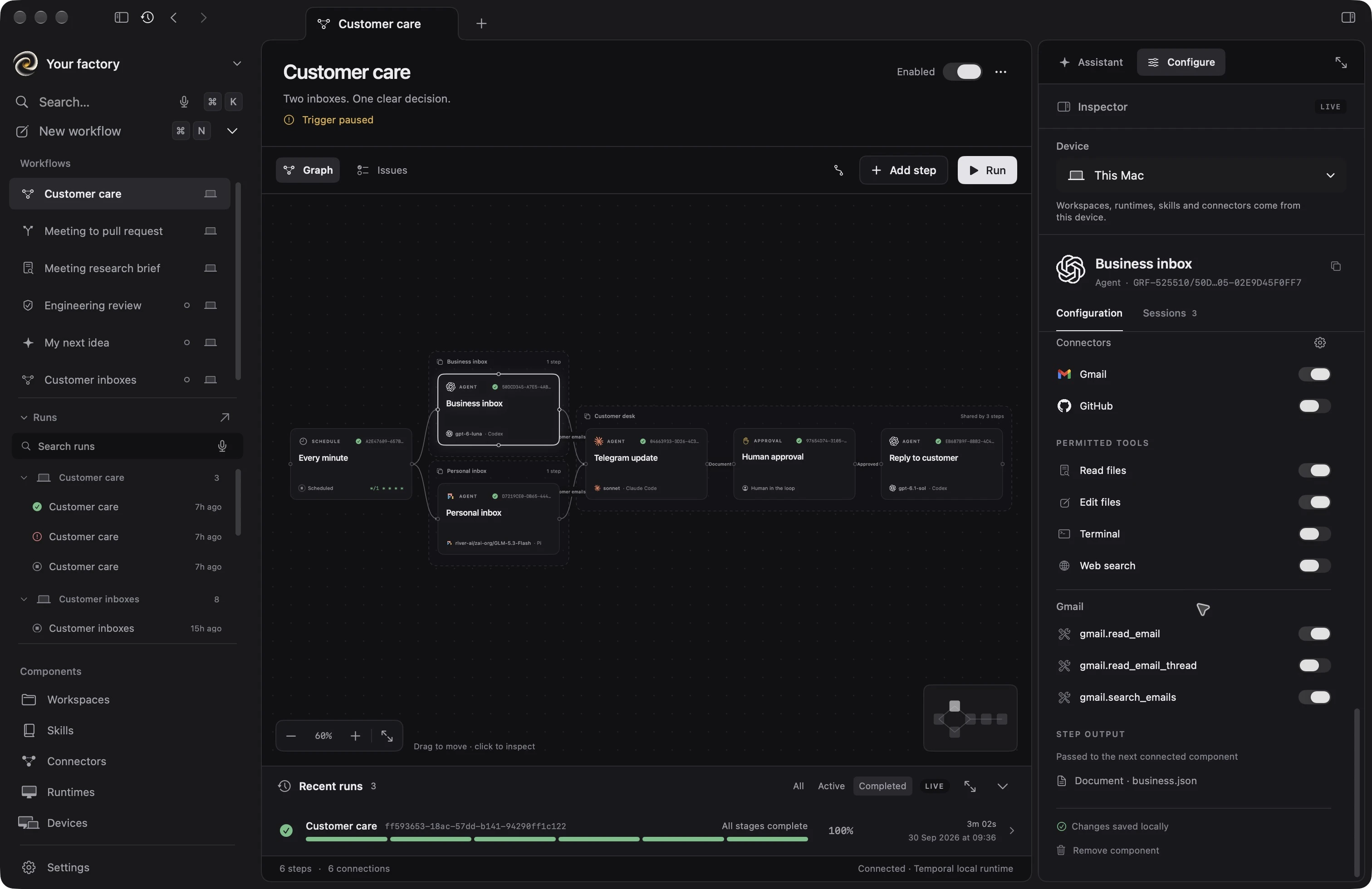Image resolution: width=1372 pixels, height=889 pixels.
Task: Open the workflow more options ellipsis
Action: tap(1001, 72)
